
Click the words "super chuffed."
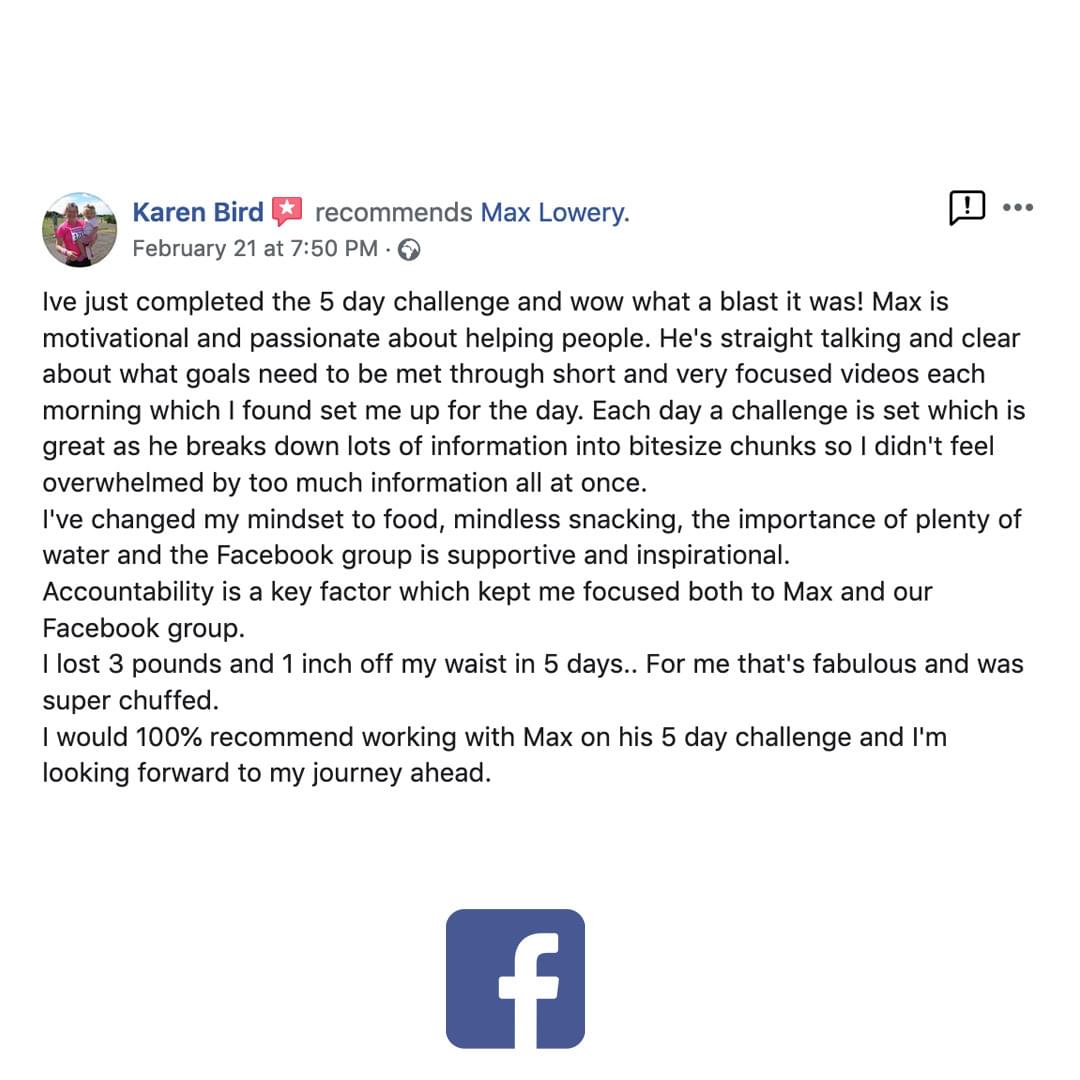click(130, 700)
